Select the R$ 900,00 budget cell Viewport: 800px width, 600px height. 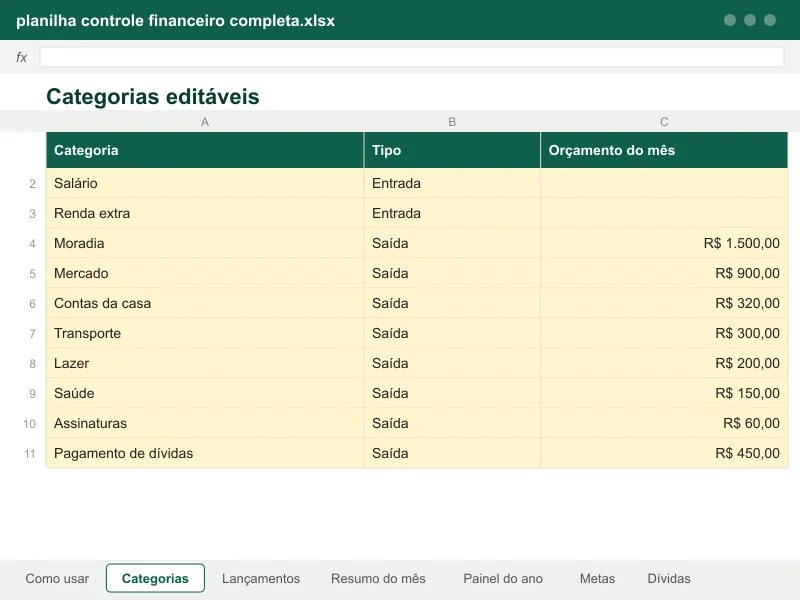pyautogui.click(x=664, y=273)
